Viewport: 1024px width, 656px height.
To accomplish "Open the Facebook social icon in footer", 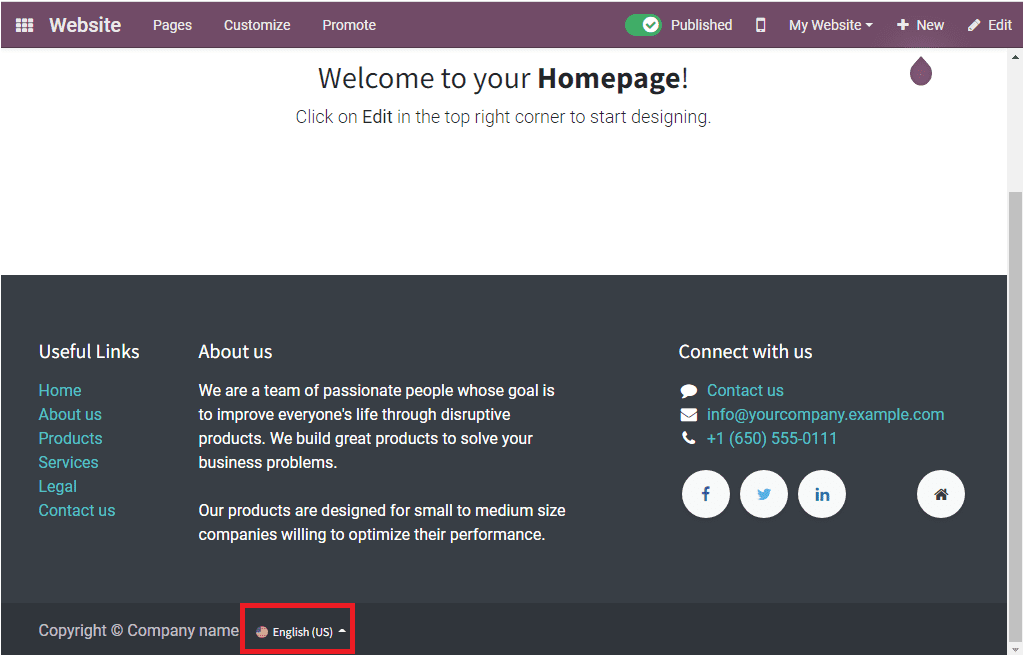I will [705, 493].
